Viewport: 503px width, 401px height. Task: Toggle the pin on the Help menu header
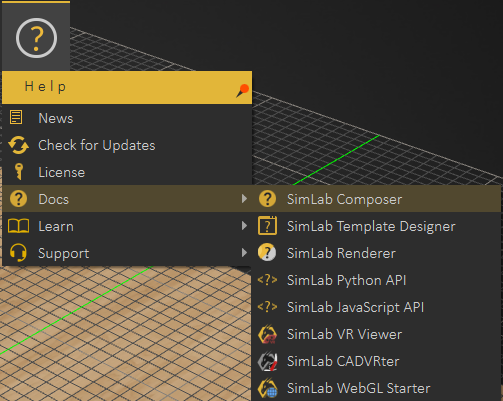tap(242, 91)
